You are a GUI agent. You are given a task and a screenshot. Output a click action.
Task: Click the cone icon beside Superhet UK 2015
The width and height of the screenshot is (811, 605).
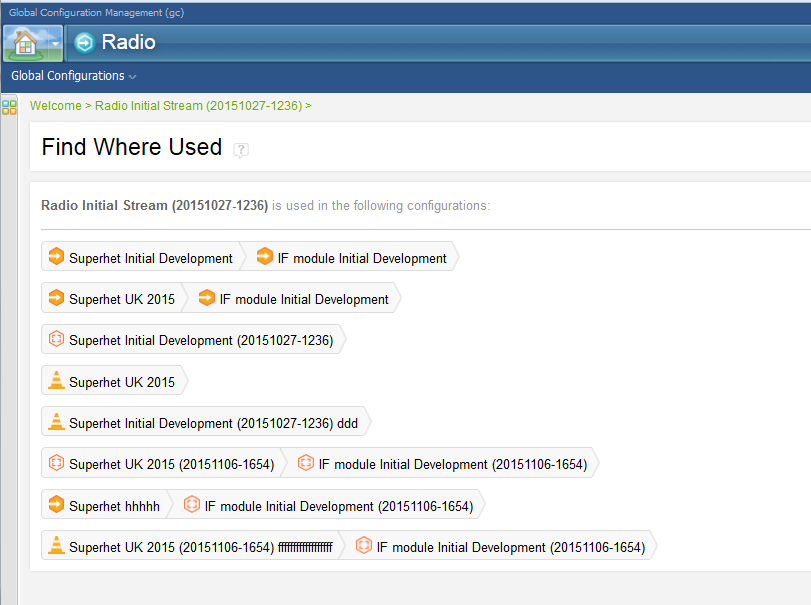click(57, 381)
